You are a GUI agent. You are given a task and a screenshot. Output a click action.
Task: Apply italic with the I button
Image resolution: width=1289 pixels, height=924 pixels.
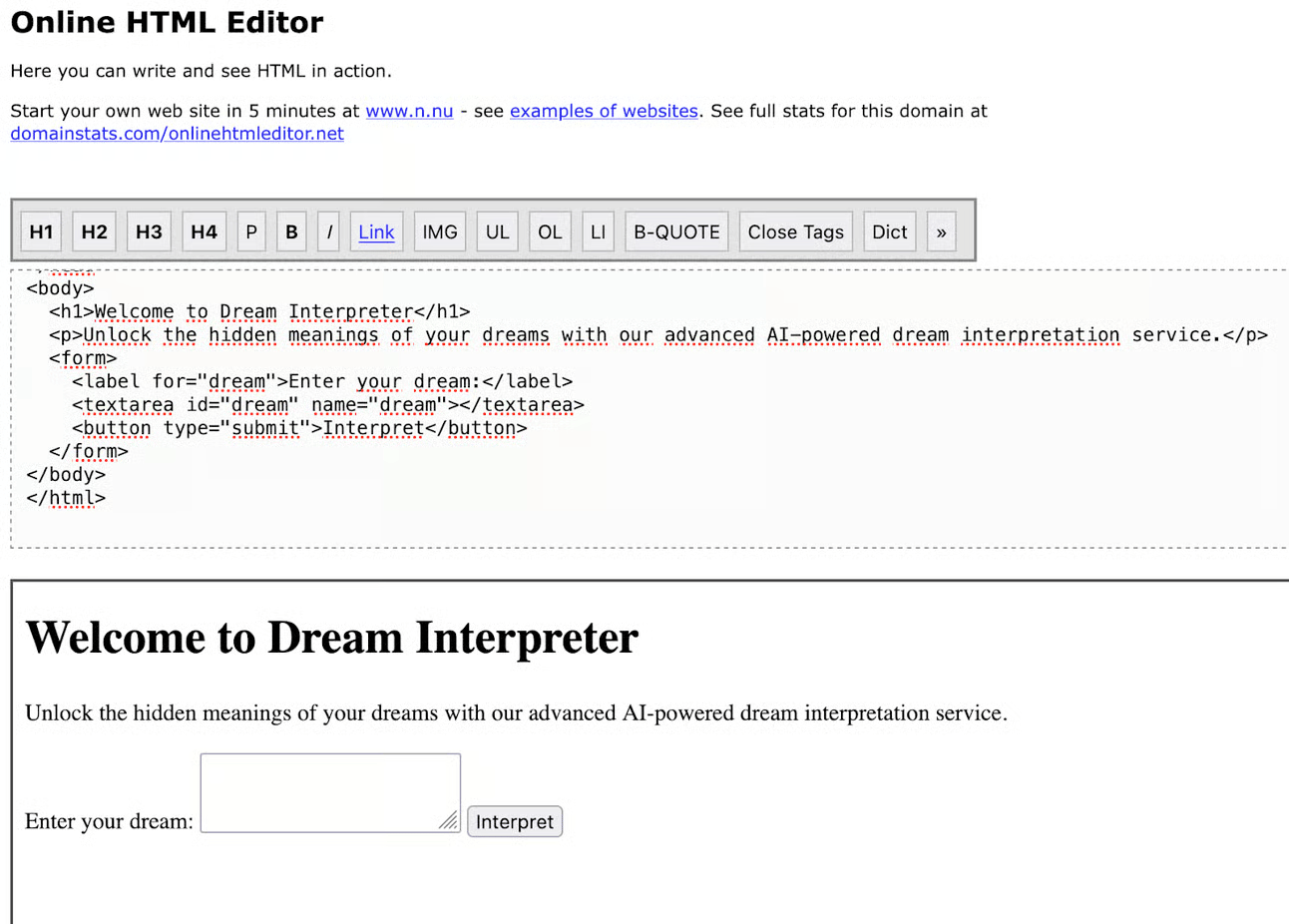pyautogui.click(x=329, y=231)
